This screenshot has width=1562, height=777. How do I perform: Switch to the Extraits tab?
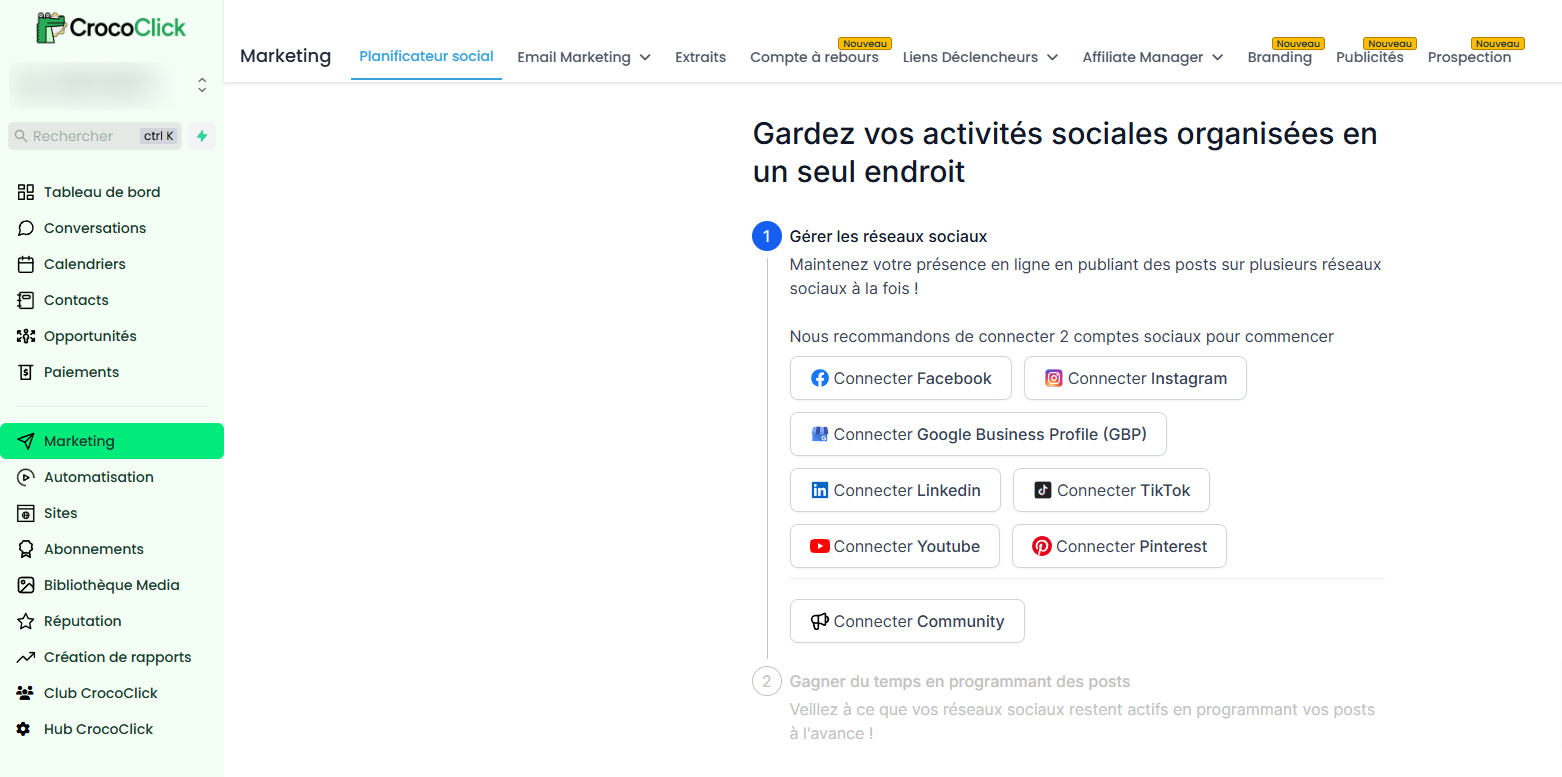pyautogui.click(x=700, y=57)
